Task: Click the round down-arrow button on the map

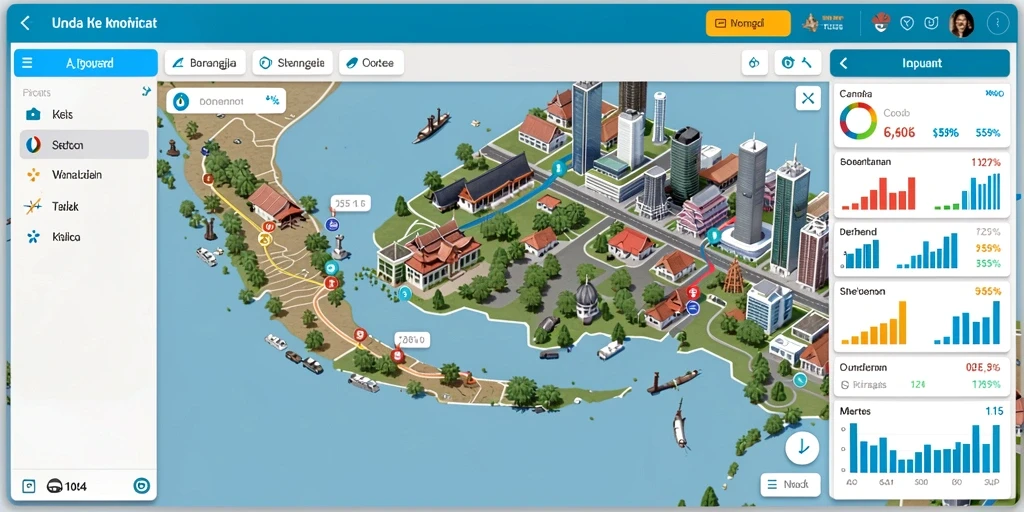Action: coord(803,447)
